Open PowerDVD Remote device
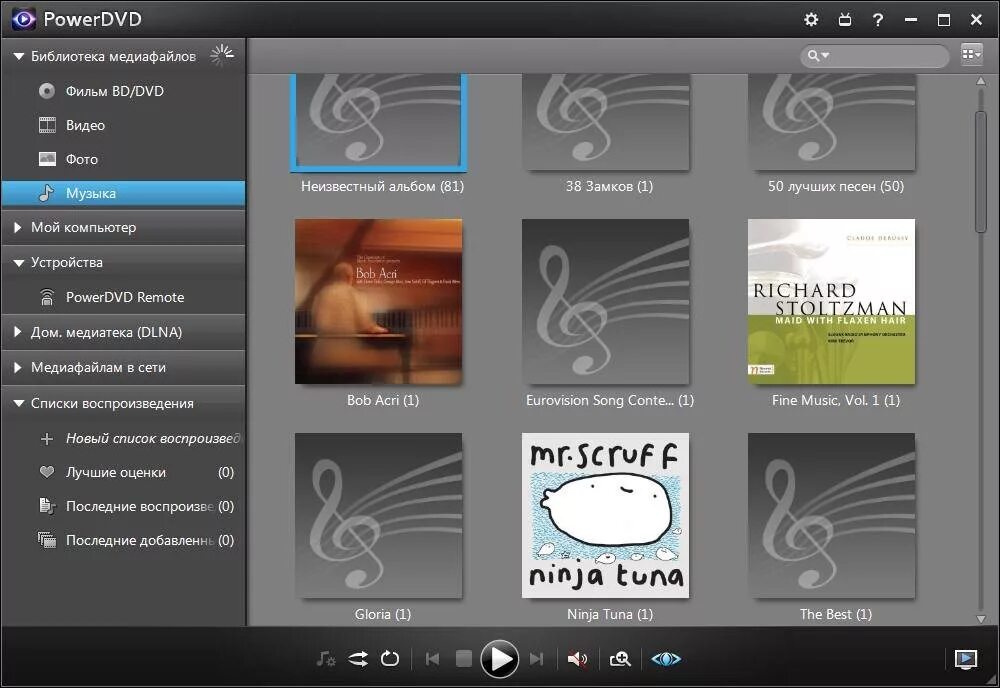The height and width of the screenshot is (688, 1000). pos(123,297)
